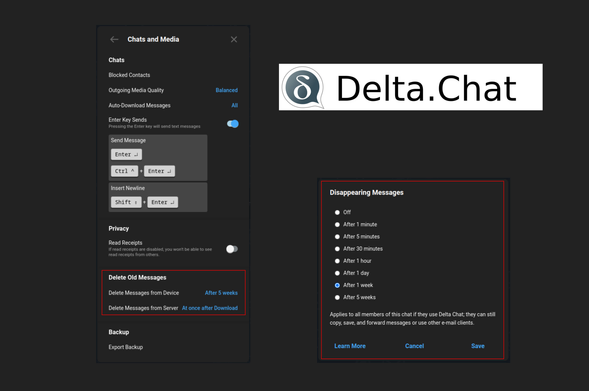This screenshot has width=589, height=391.
Task: Click the Delta.Chat logo icon
Action: point(303,87)
